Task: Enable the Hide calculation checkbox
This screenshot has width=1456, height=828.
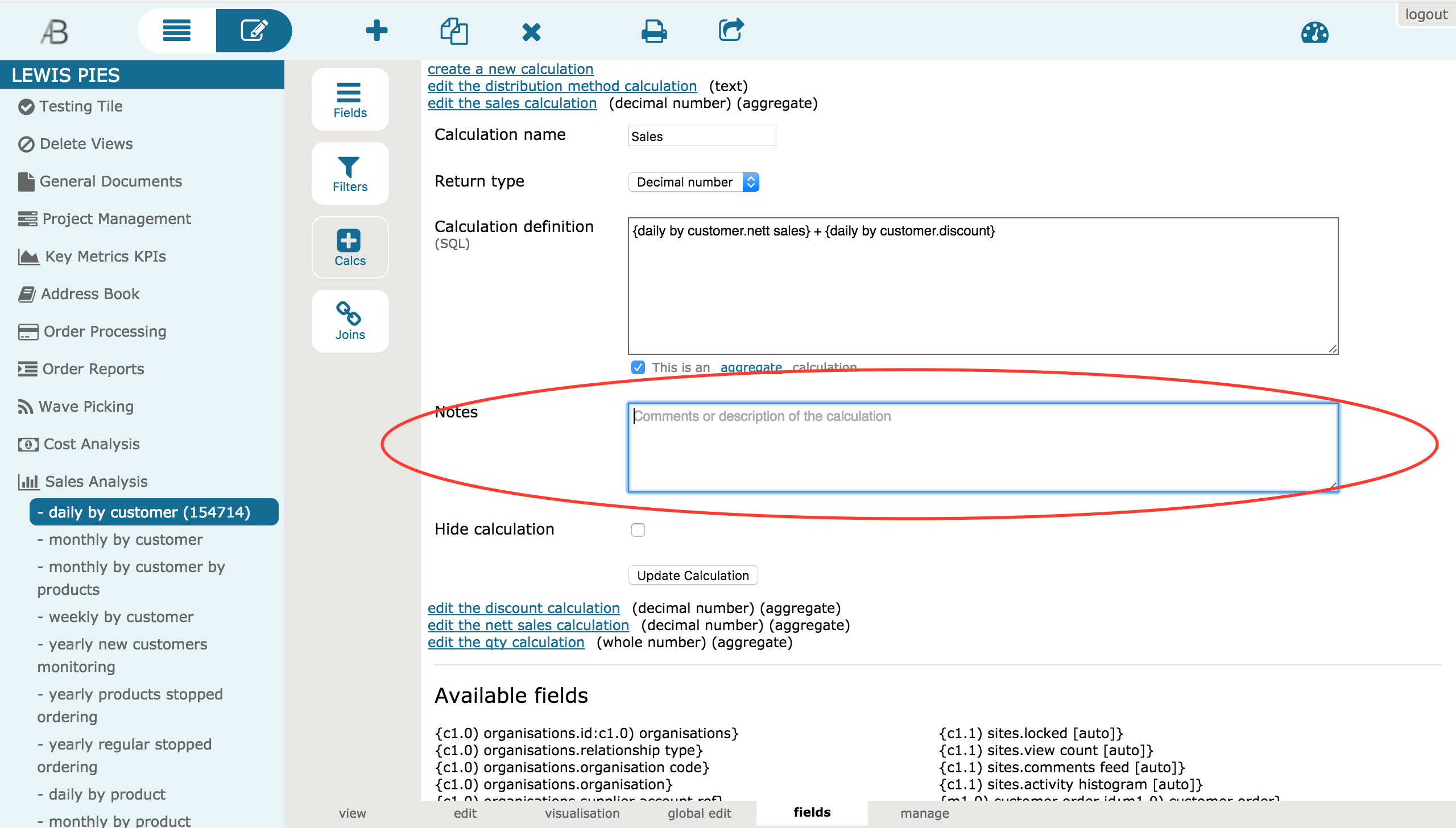Action: 638,530
